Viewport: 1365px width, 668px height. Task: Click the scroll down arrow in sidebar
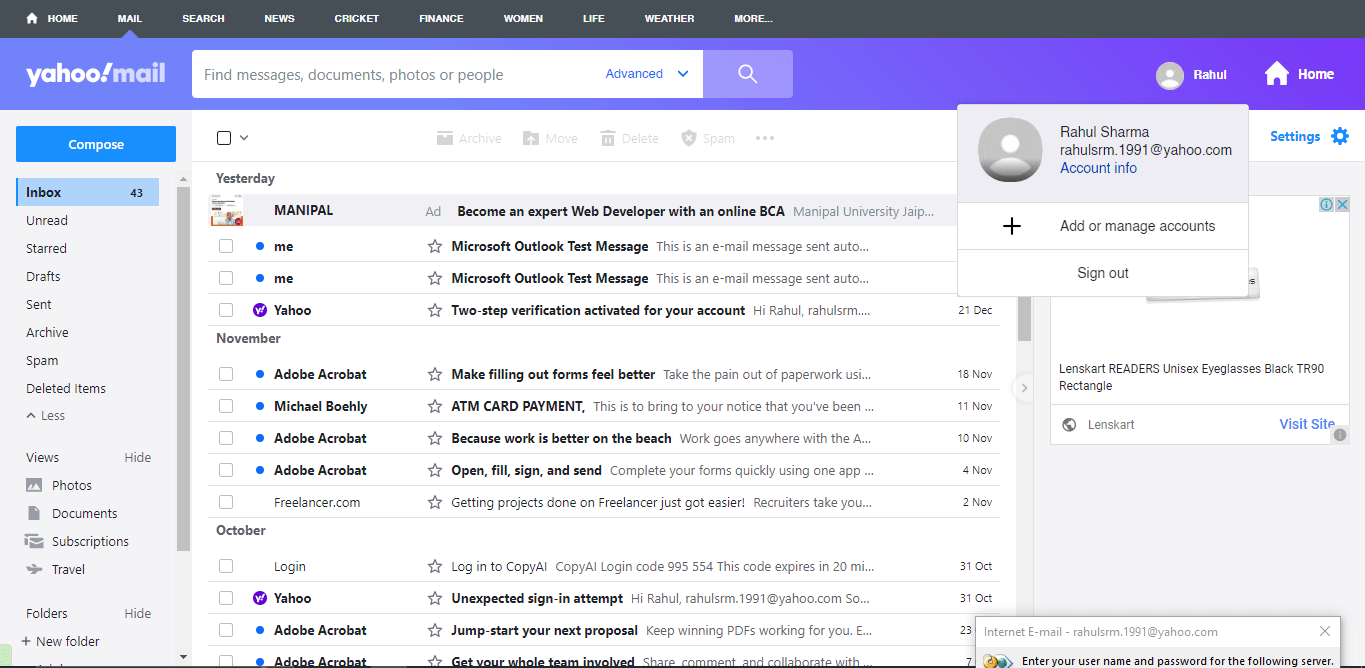(183, 657)
